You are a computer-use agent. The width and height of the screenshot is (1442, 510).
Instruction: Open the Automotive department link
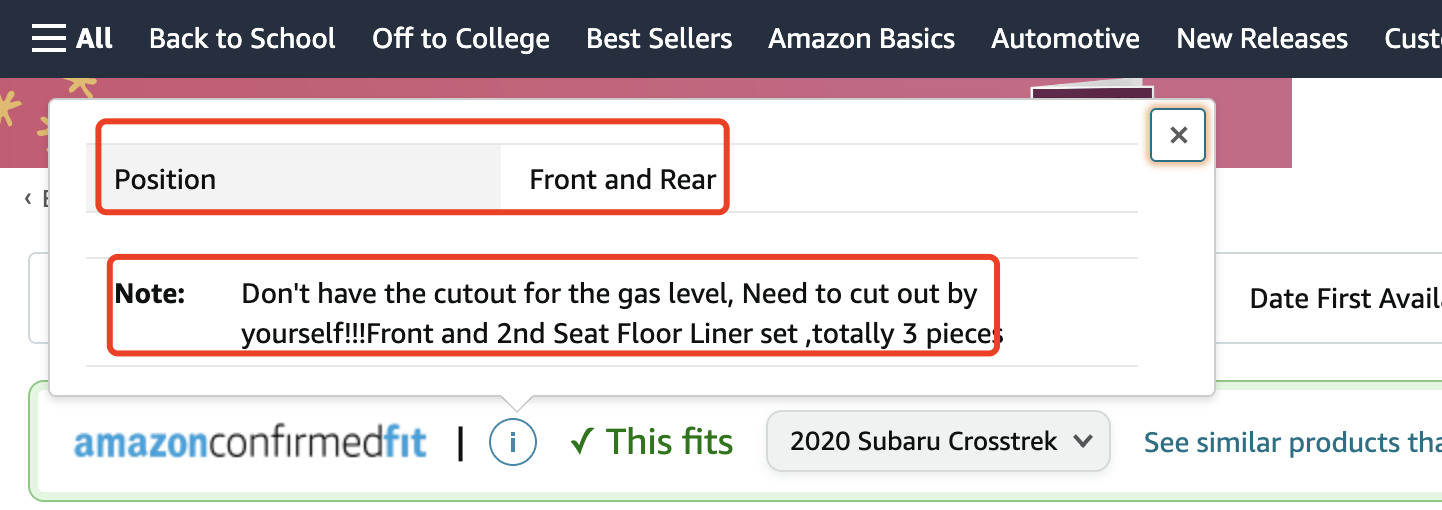[1065, 39]
